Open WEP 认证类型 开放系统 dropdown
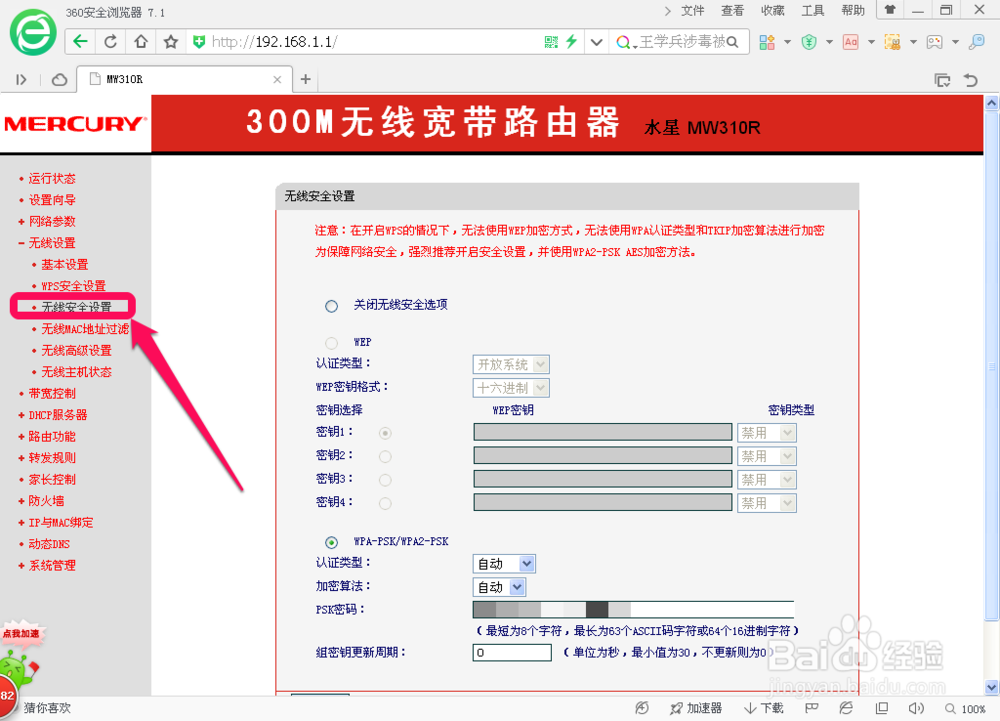 [x=511, y=365]
